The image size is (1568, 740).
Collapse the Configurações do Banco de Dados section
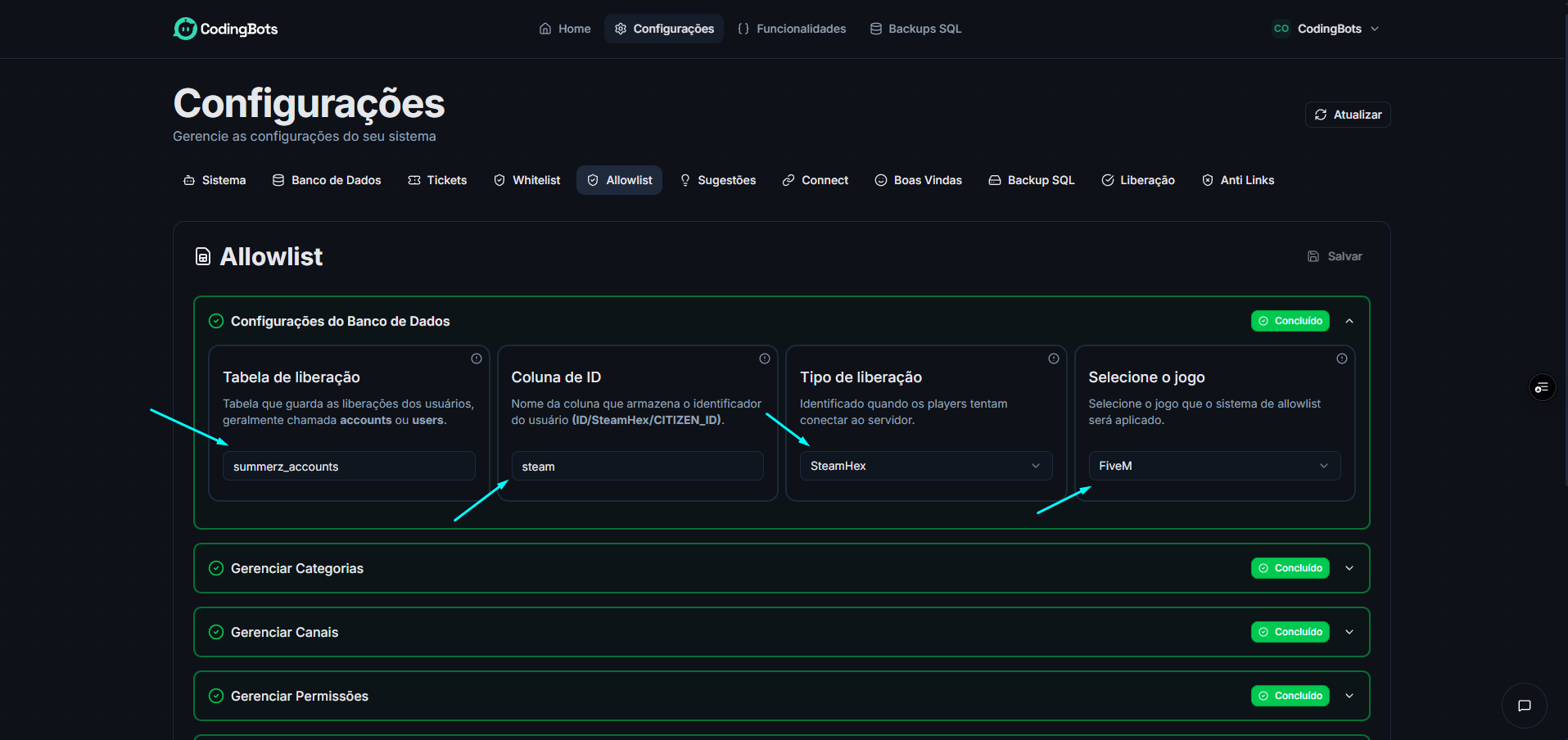point(1349,321)
